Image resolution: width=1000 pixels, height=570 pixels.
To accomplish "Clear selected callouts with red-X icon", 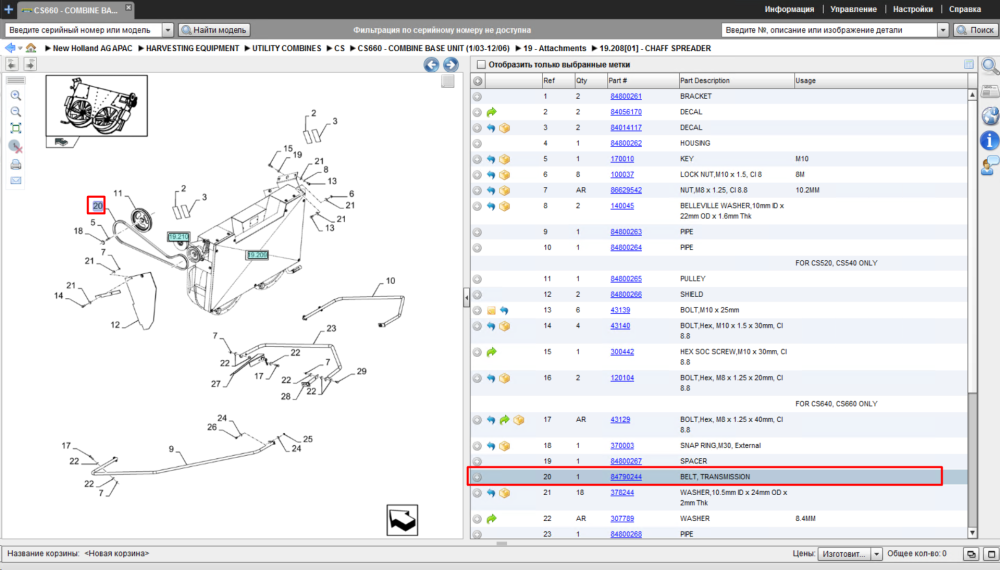I will point(16,147).
